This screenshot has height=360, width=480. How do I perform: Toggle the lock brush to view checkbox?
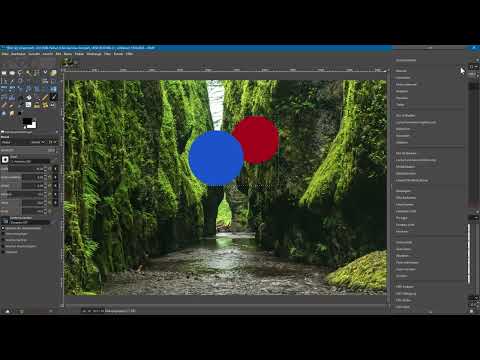pyautogui.click(x=3, y=246)
